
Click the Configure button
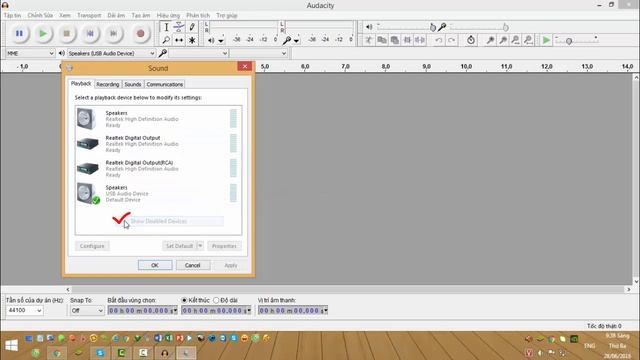(x=92, y=246)
